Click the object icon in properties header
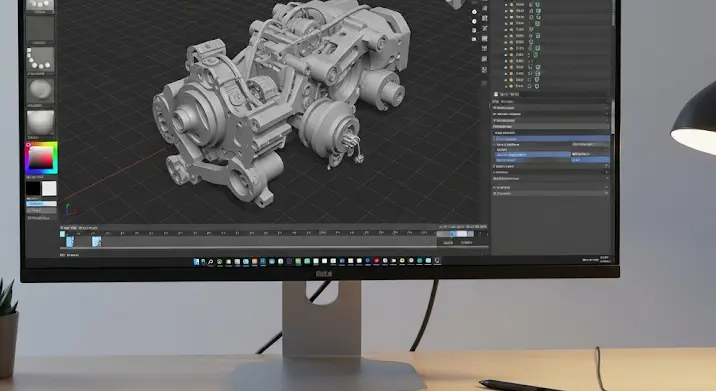This screenshot has height=391, width=716. coord(496,94)
